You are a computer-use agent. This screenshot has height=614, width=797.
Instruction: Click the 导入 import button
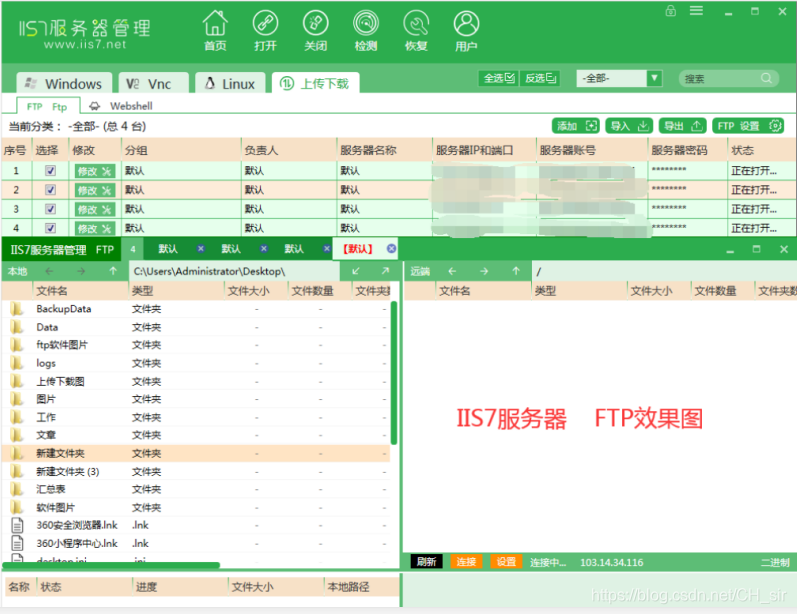coord(629,126)
